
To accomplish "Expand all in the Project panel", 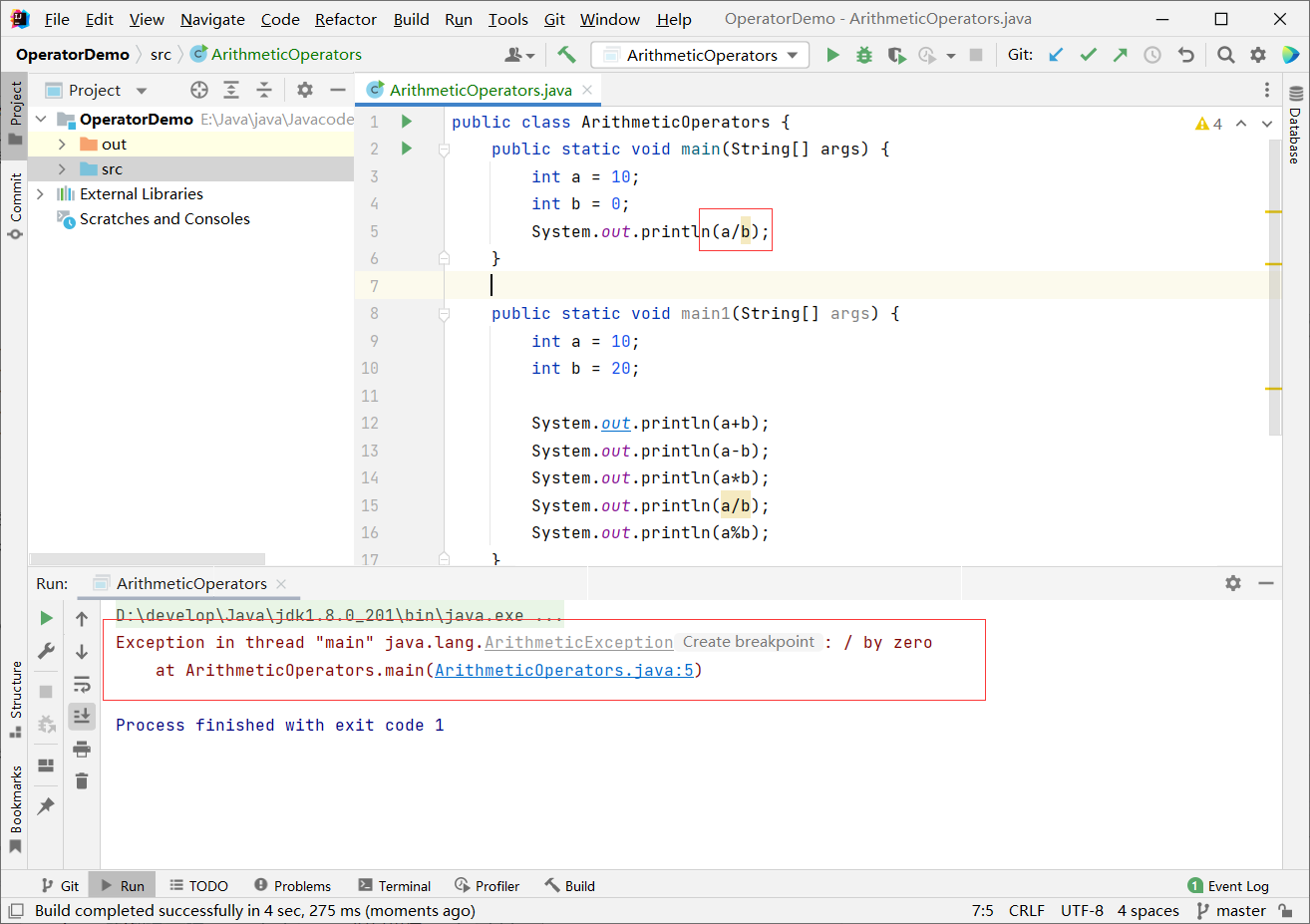I will [x=231, y=90].
